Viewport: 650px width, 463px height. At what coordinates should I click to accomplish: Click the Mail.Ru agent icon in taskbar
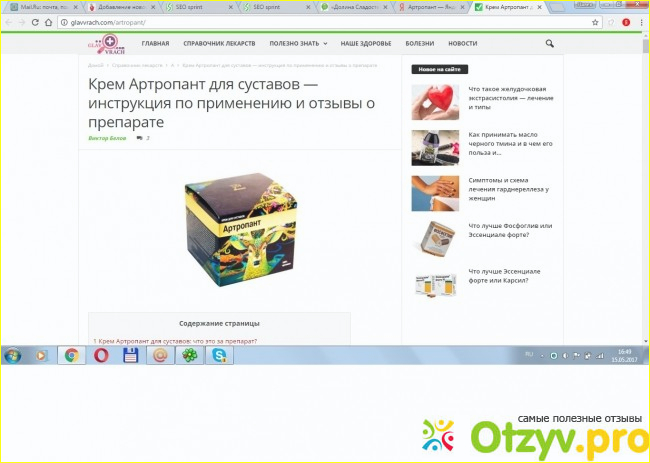point(158,355)
